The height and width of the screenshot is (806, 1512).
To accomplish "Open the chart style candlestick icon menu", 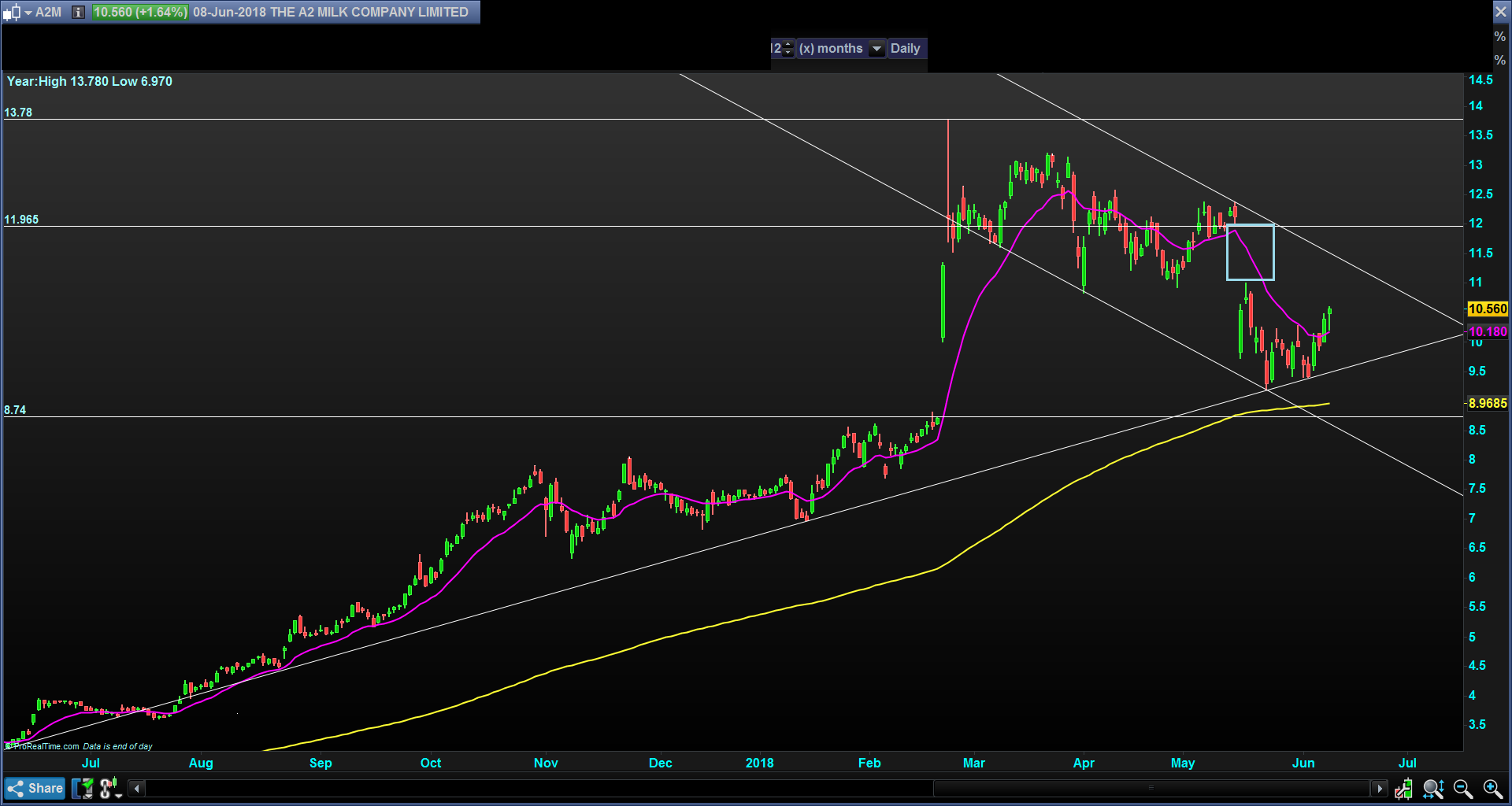I will pyautogui.click(x=11, y=12).
